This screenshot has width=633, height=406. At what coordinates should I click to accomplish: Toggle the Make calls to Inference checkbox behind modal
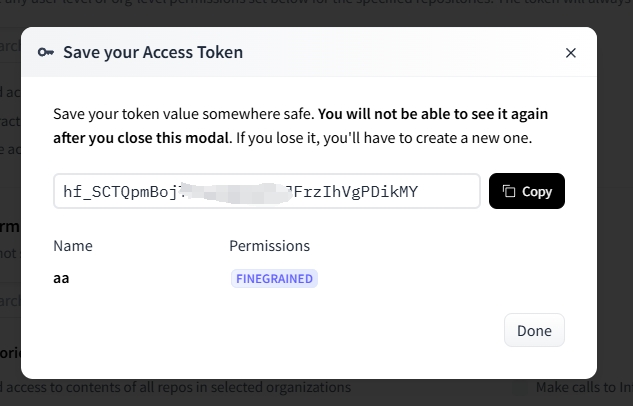[520, 388]
